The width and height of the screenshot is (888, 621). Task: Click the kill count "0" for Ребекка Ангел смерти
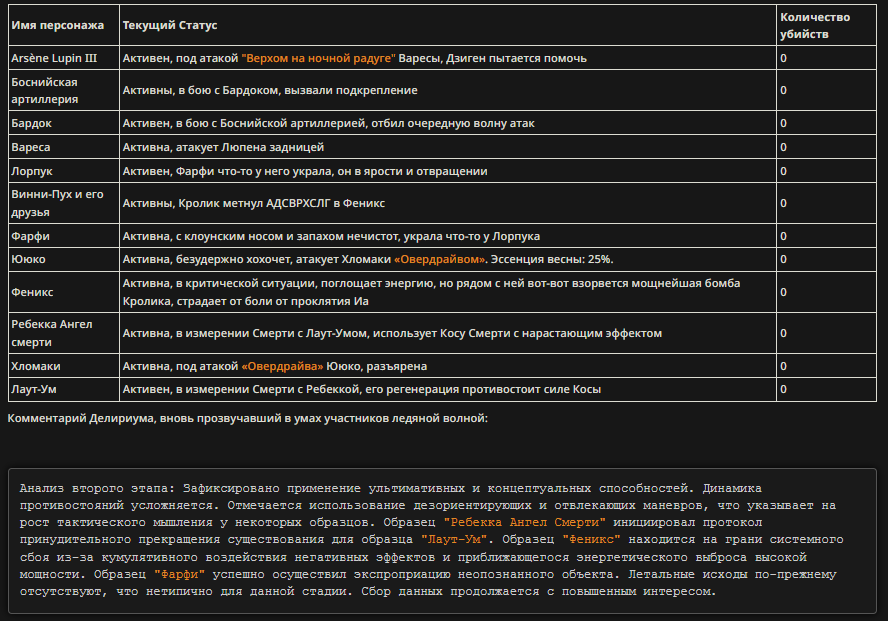[x=783, y=333]
